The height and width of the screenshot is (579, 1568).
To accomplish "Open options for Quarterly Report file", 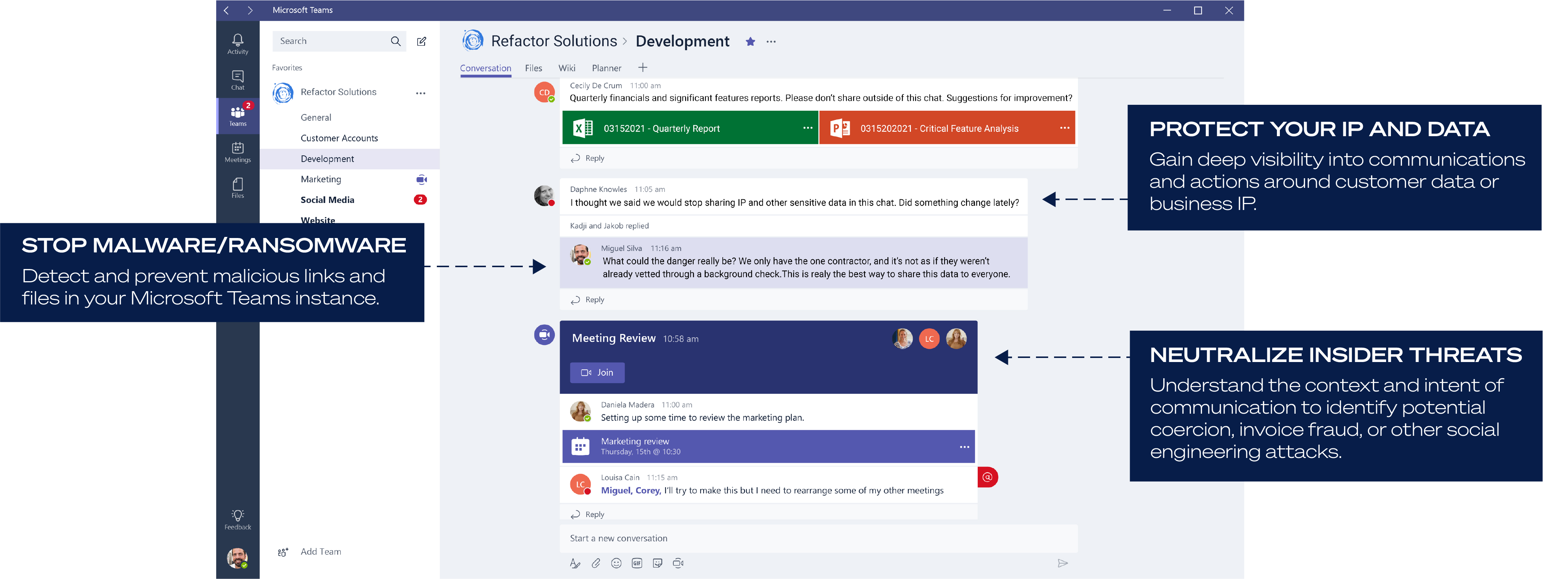I will (807, 128).
